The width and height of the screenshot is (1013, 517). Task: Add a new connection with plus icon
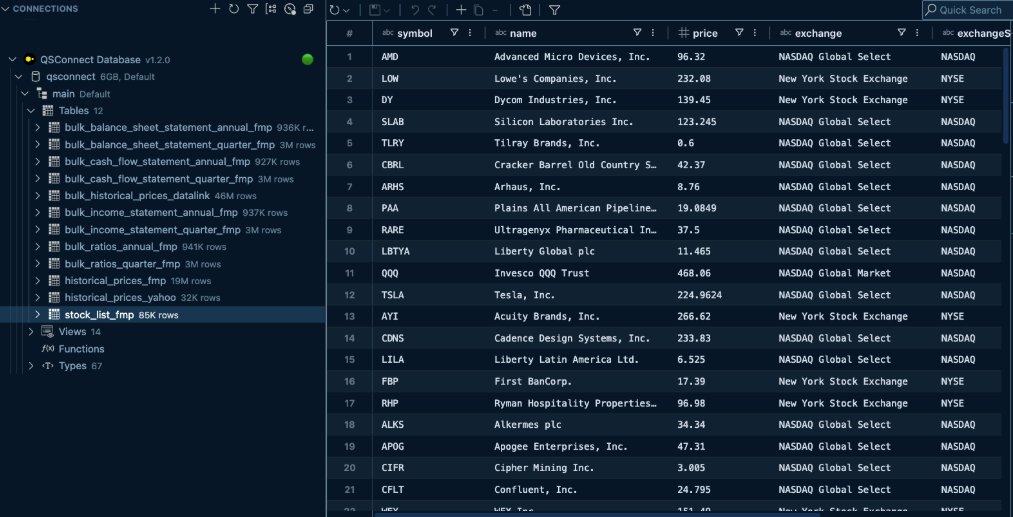pyautogui.click(x=215, y=9)
